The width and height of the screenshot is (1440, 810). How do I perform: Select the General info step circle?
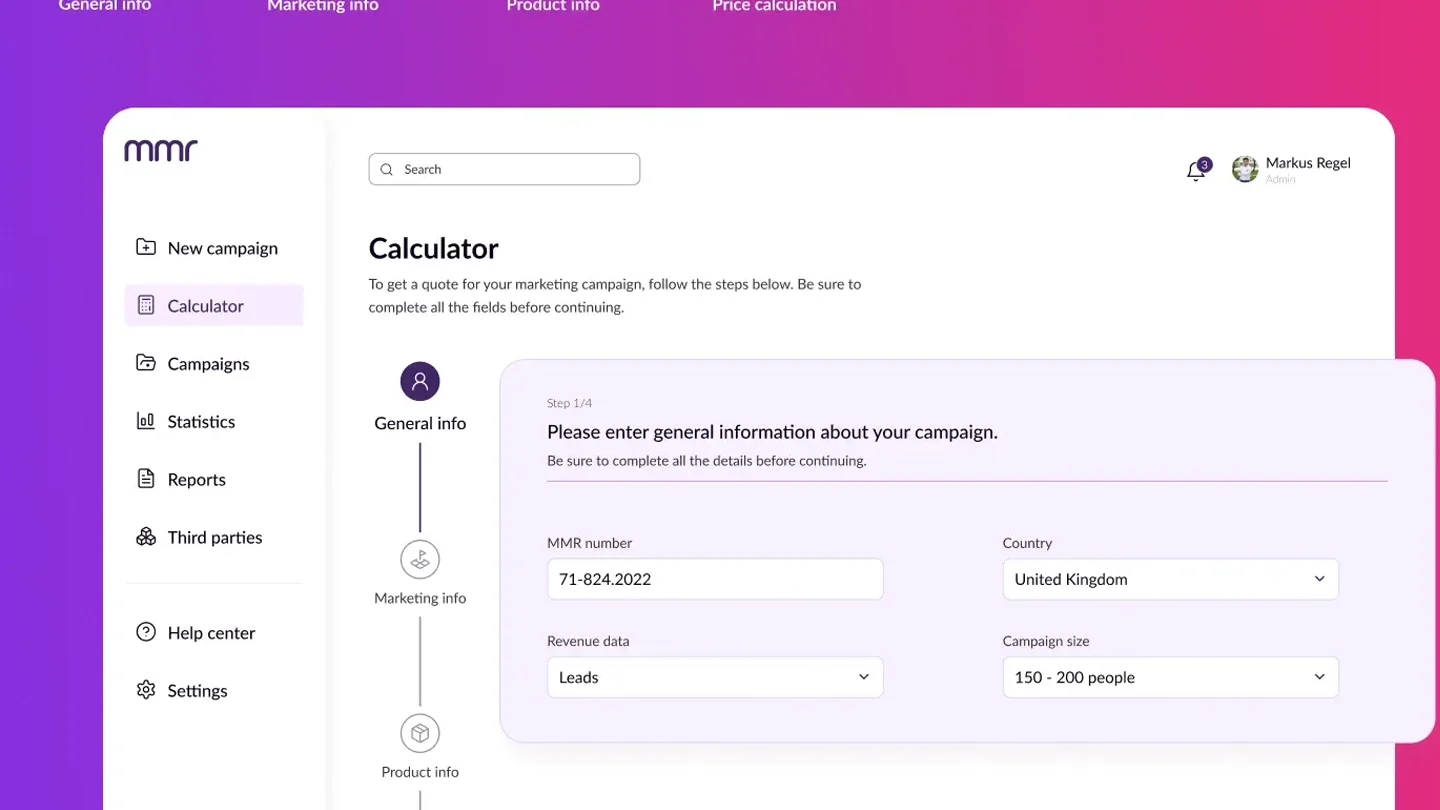point(420,381)
